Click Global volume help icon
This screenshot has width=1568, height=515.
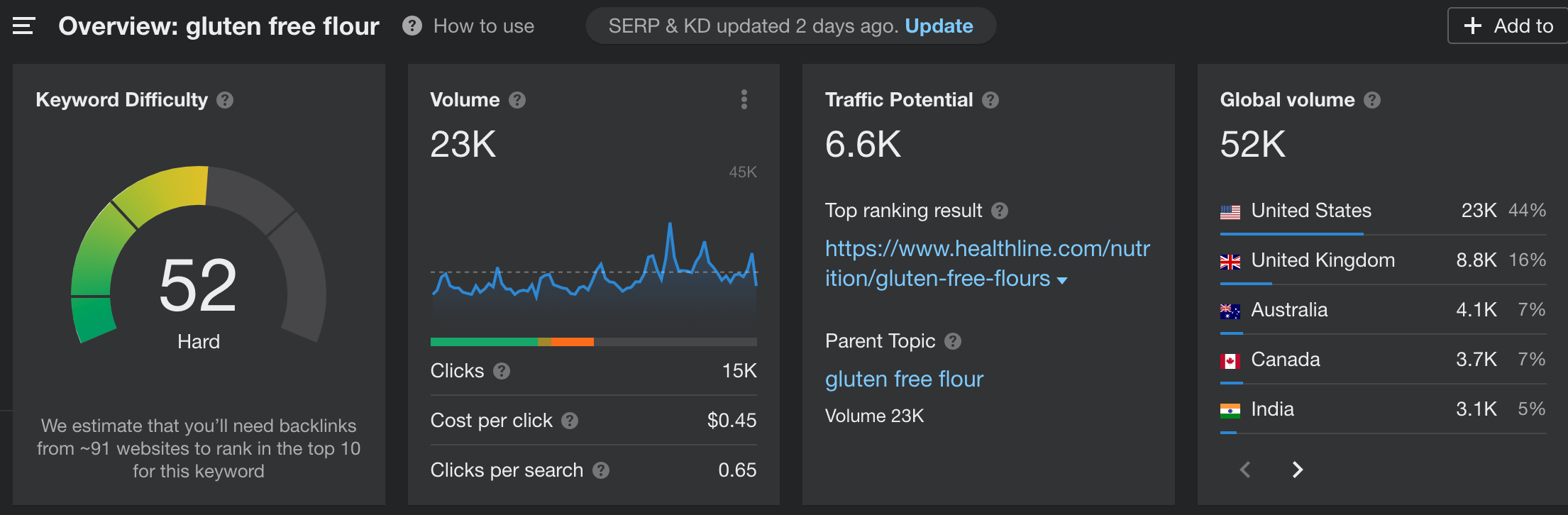(1372, 100)
